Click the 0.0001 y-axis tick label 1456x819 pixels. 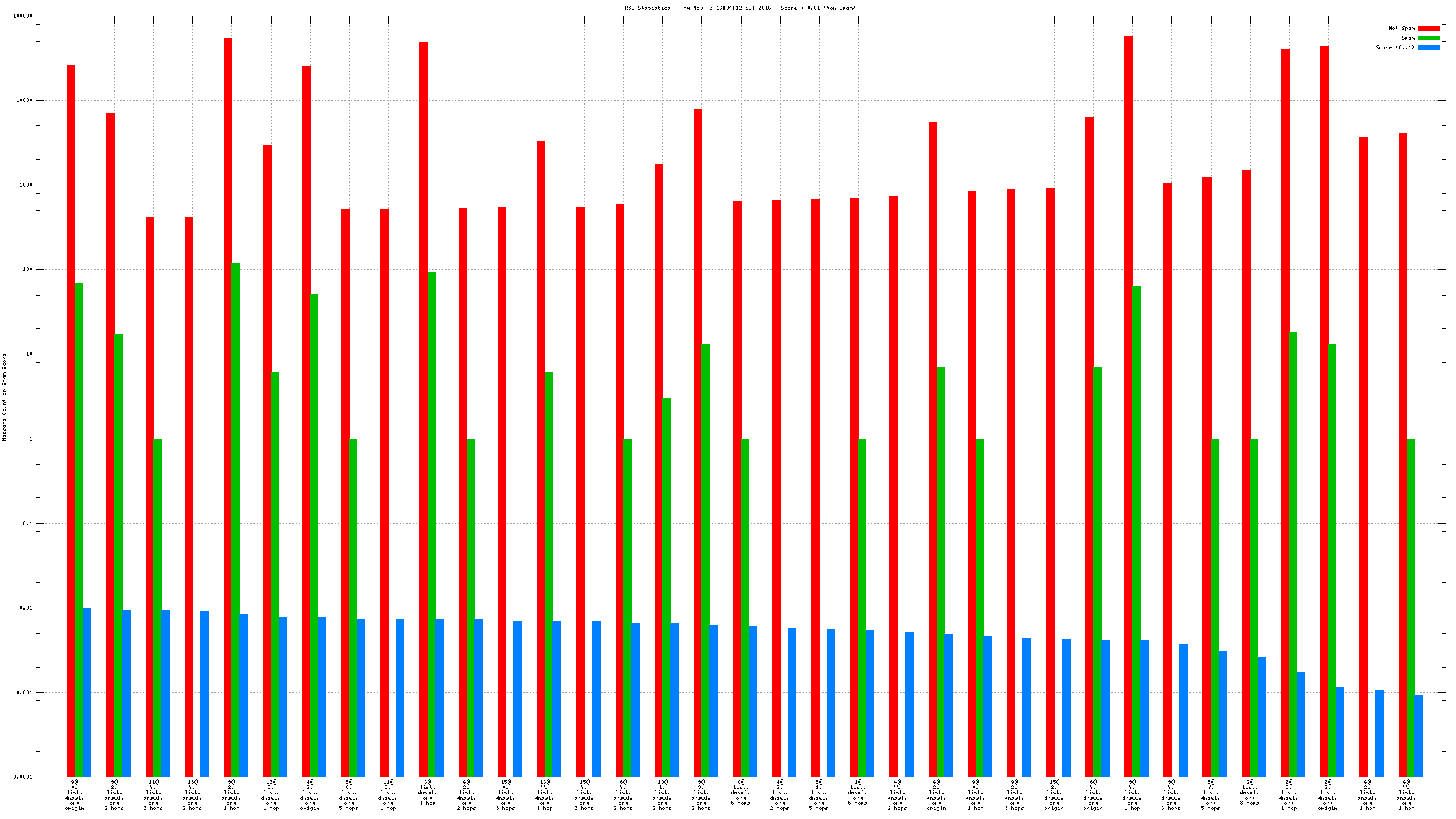click(x=23, y=777)
